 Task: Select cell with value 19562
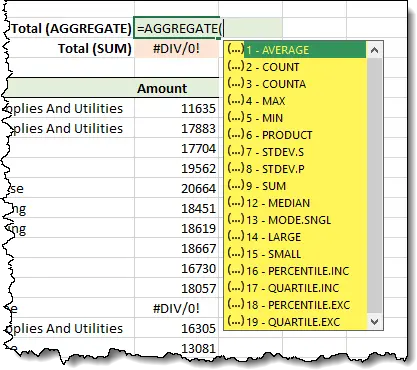(177, 168)
